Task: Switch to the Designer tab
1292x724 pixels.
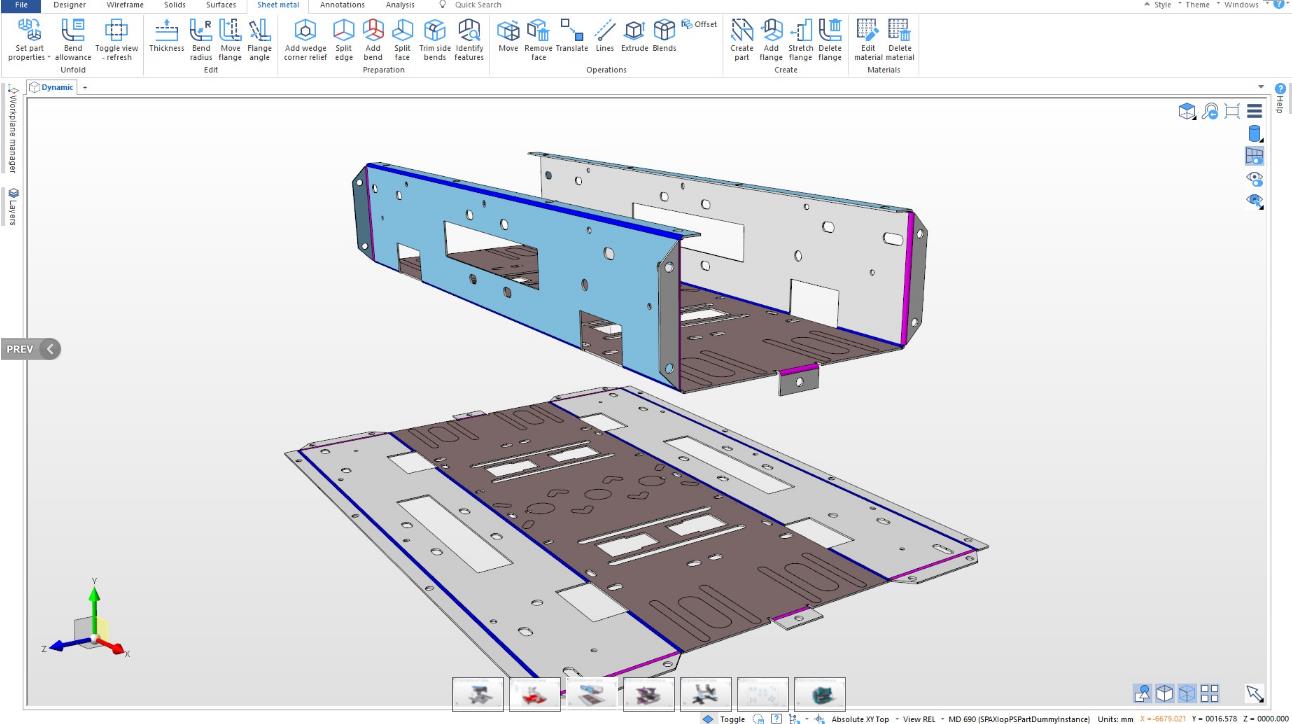Action: point(69,5)
